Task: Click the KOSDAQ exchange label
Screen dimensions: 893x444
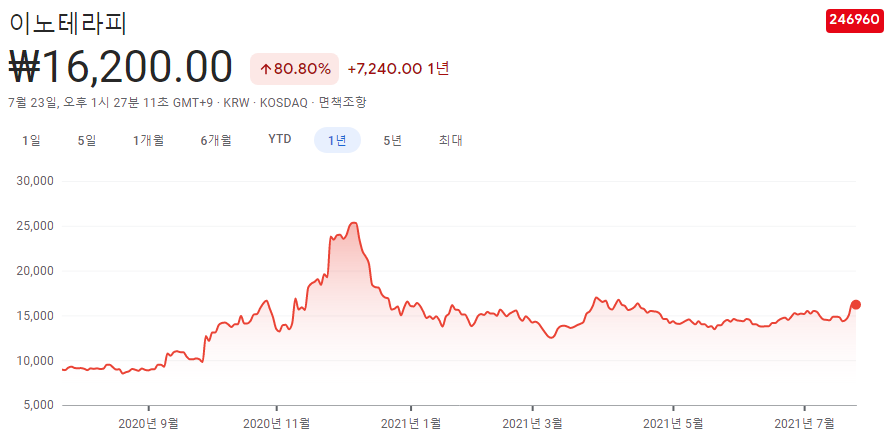Action: (283, 103)
